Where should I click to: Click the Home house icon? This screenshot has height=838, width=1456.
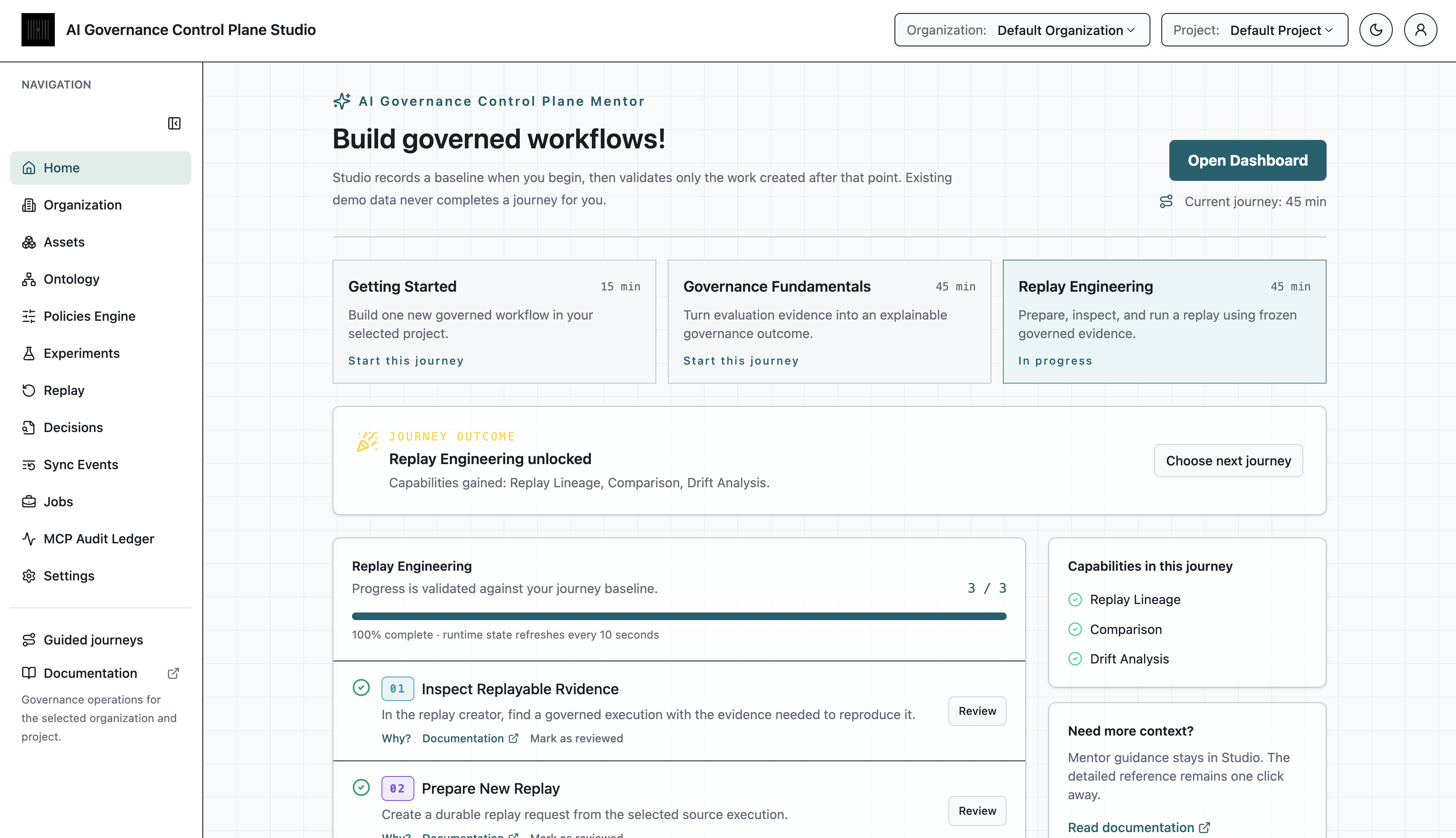coord(29,168)
